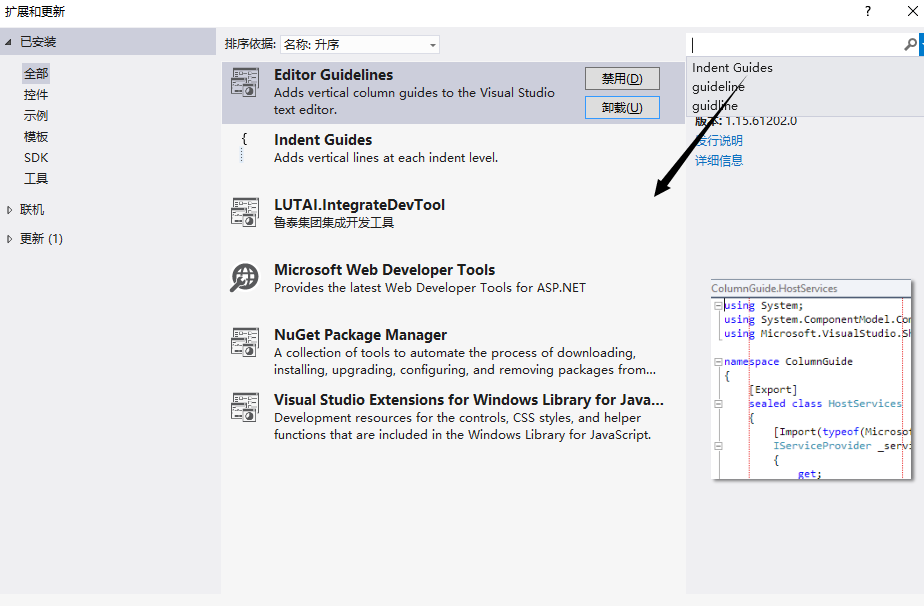924x606 pixels.
Task: Open the sort order dropdown 名称: 升序
Action: [x=359, y=44]
